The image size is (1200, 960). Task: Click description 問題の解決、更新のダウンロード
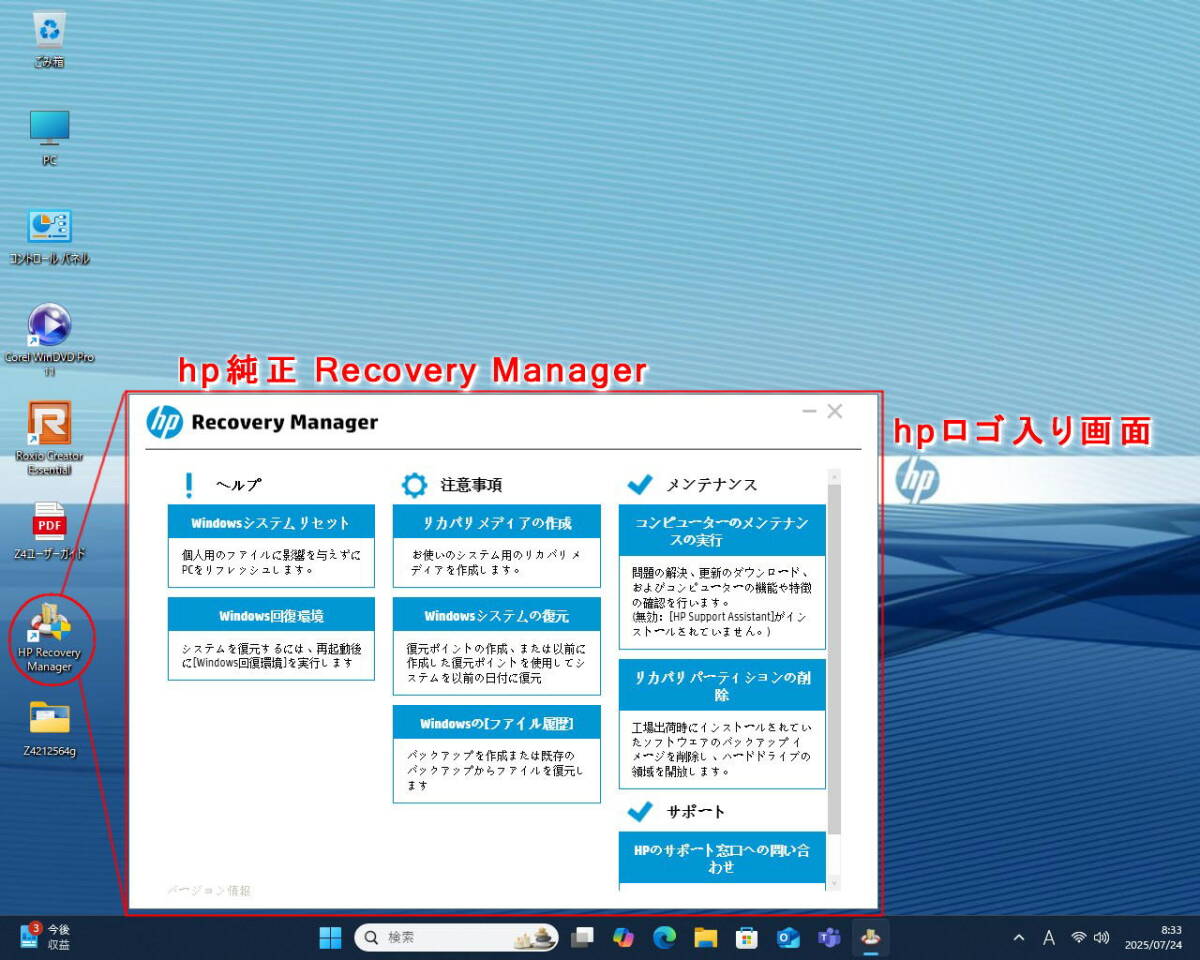(x=720, y=572)
